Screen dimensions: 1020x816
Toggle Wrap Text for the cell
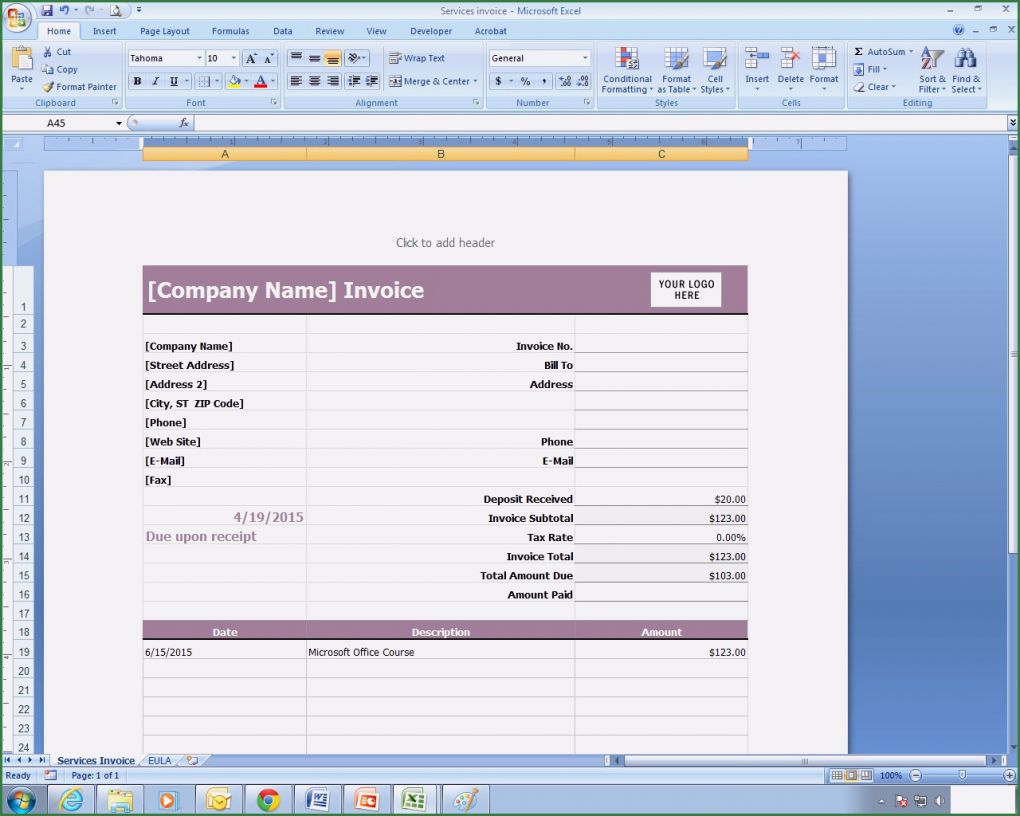[x=417, y=58]
